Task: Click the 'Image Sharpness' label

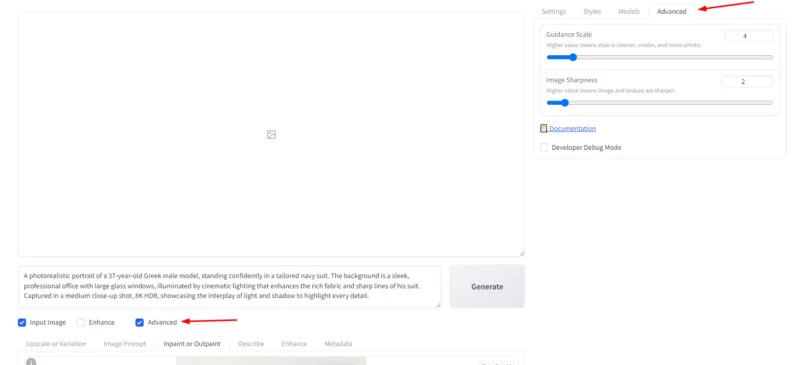Action: pyautogui.click(x=571, y=80)
